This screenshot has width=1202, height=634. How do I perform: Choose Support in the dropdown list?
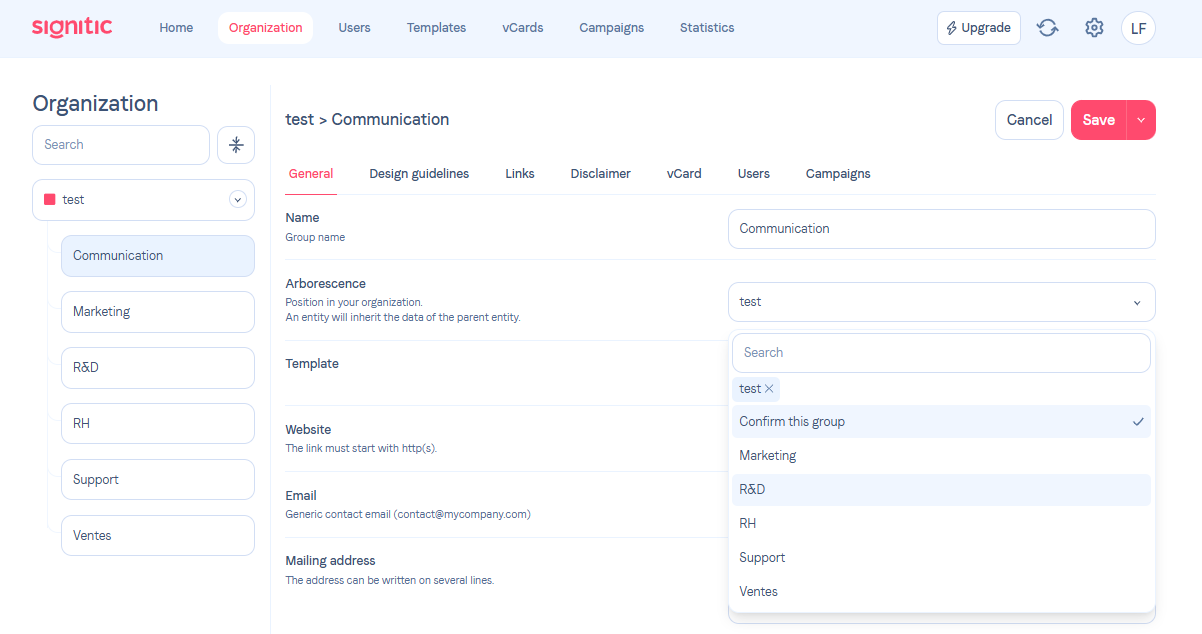click(x=942, y=558)
